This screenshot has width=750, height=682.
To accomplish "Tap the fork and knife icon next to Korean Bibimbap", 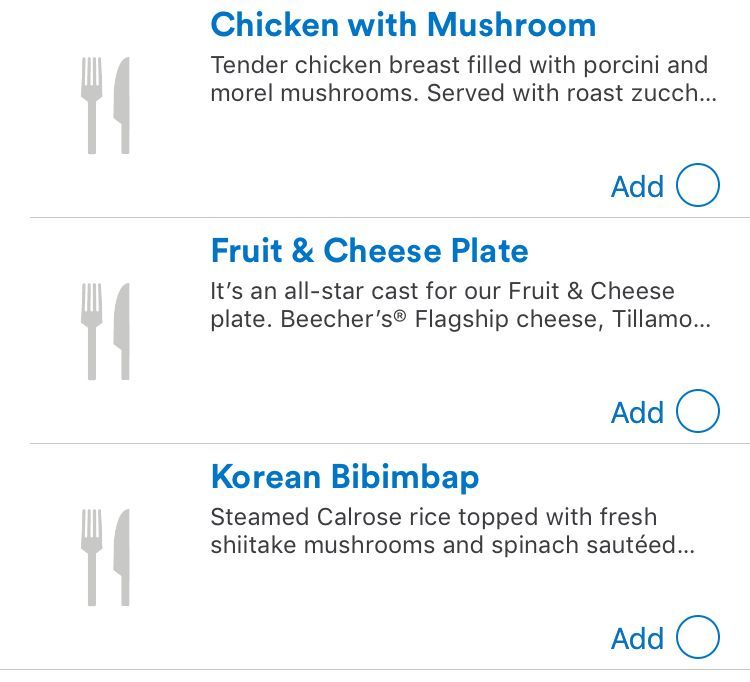I will pyautogui.click(x=106, y=557).
